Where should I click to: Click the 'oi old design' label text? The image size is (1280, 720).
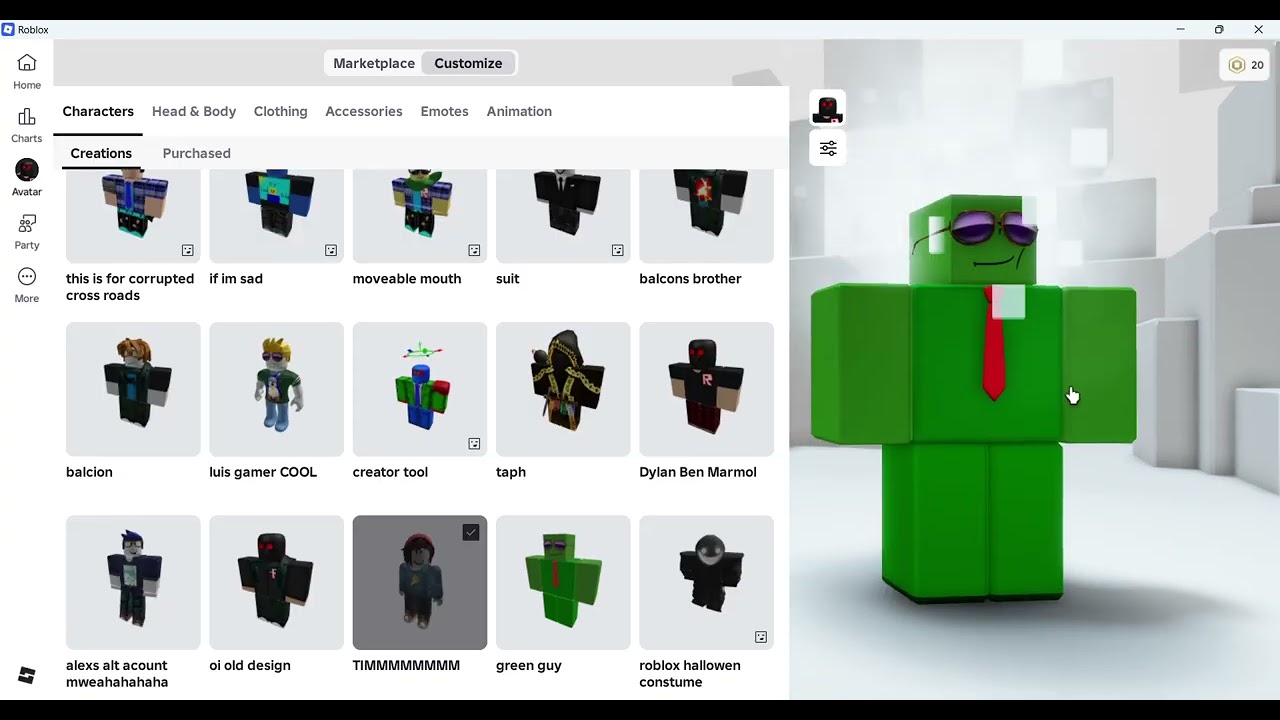(x=250, y=666)
